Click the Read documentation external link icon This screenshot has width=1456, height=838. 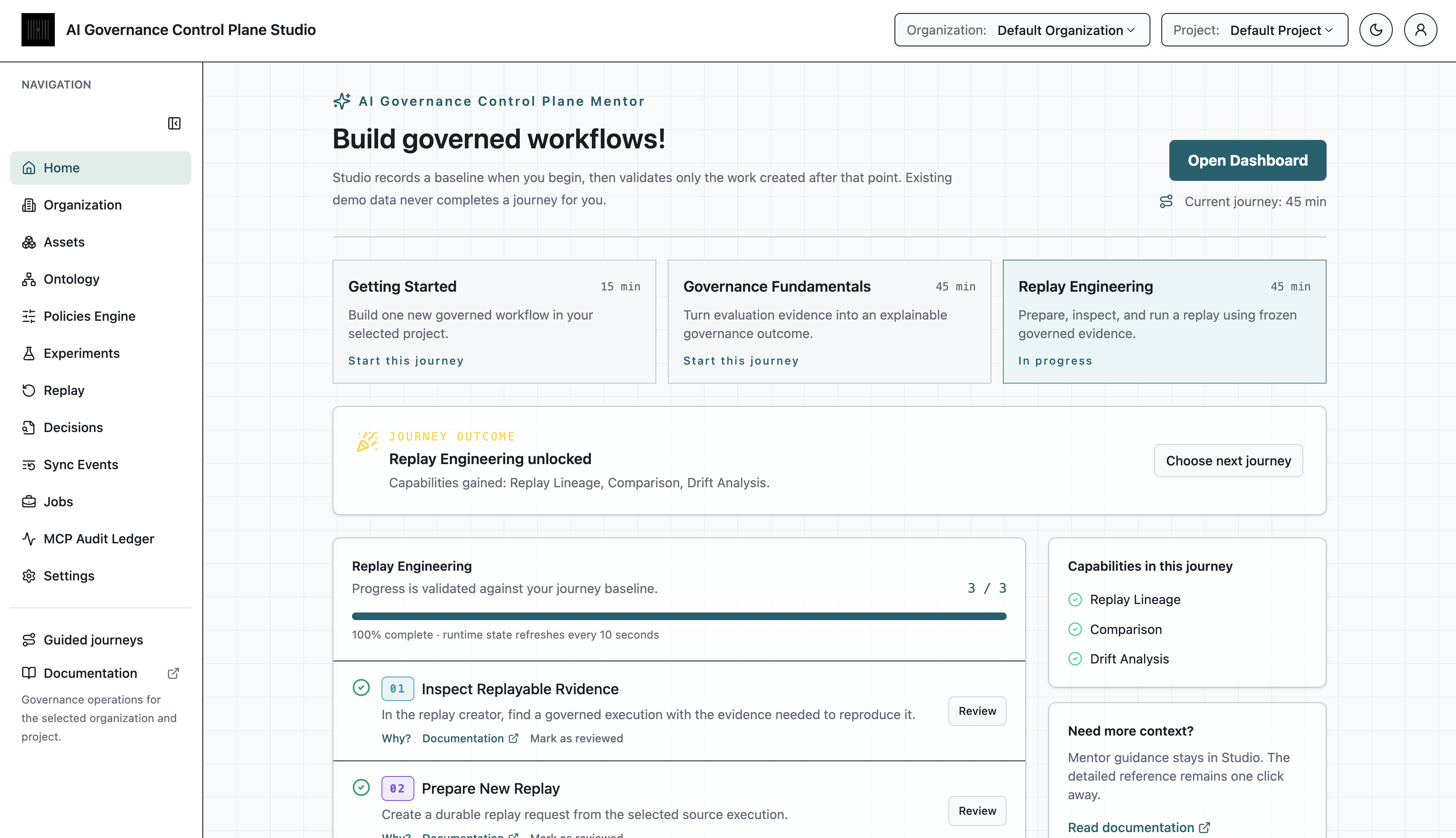(1204, 827)
